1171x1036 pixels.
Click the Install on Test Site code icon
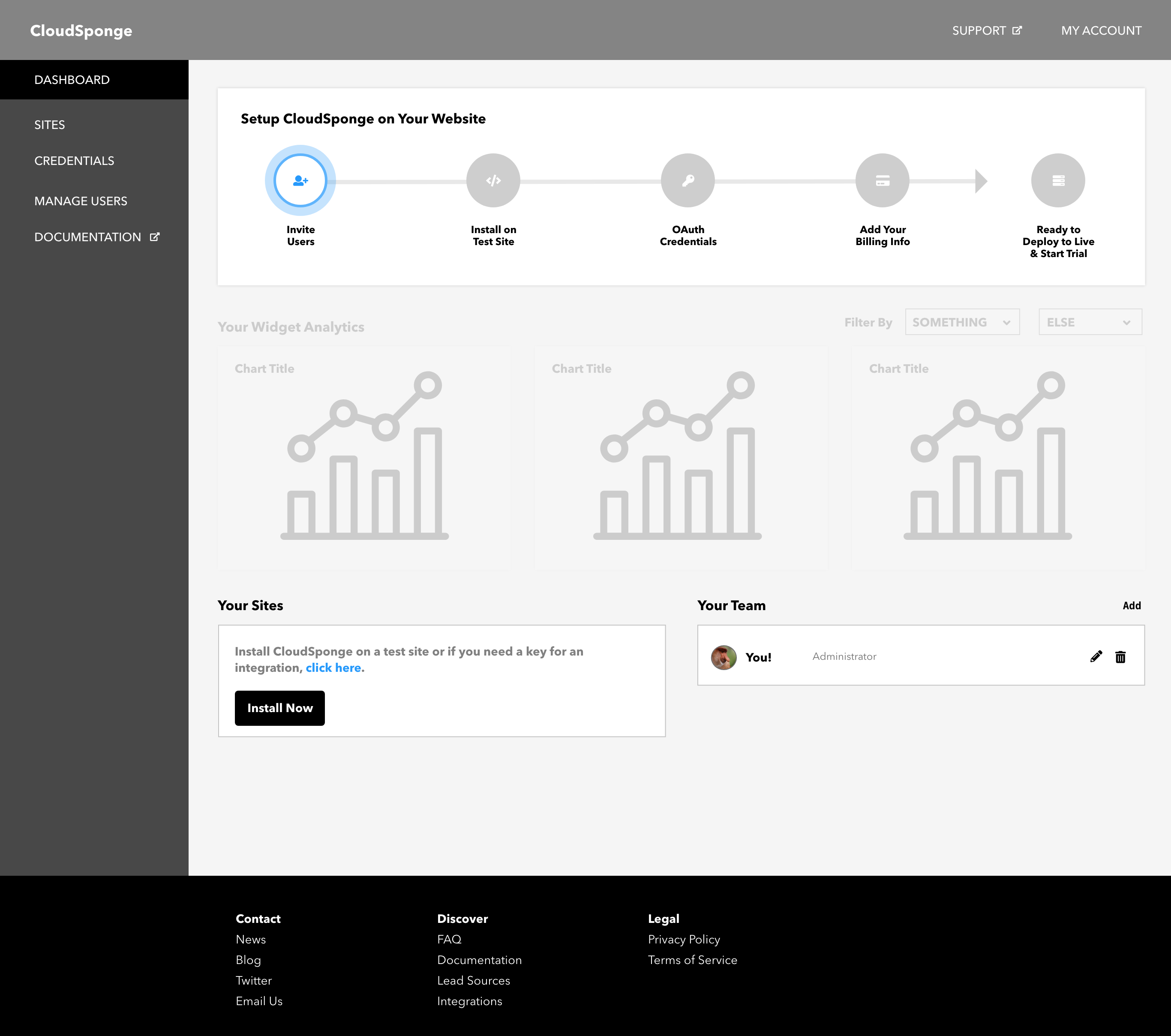492,180
